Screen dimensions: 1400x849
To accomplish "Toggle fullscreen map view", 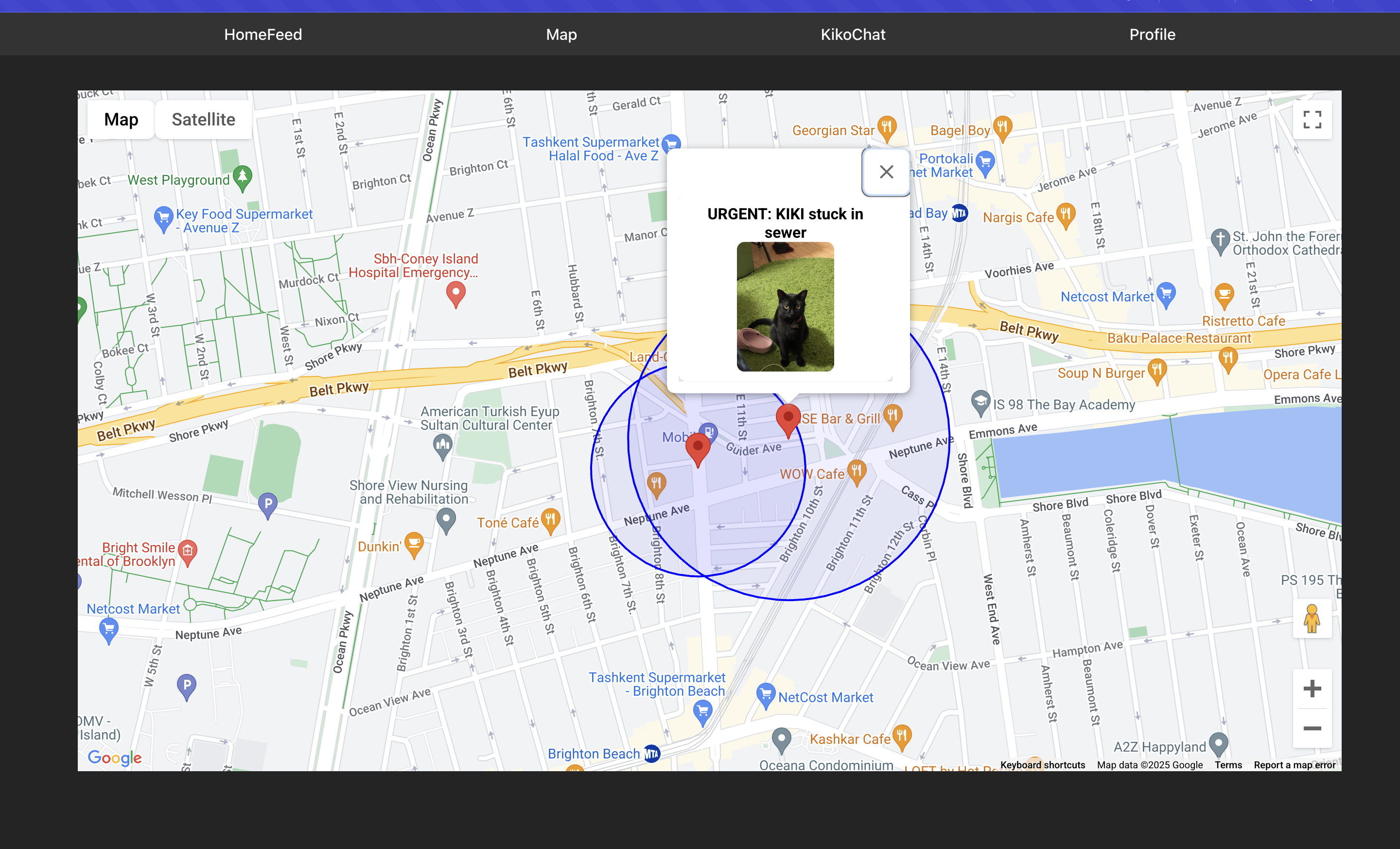I will point(1312,120).
